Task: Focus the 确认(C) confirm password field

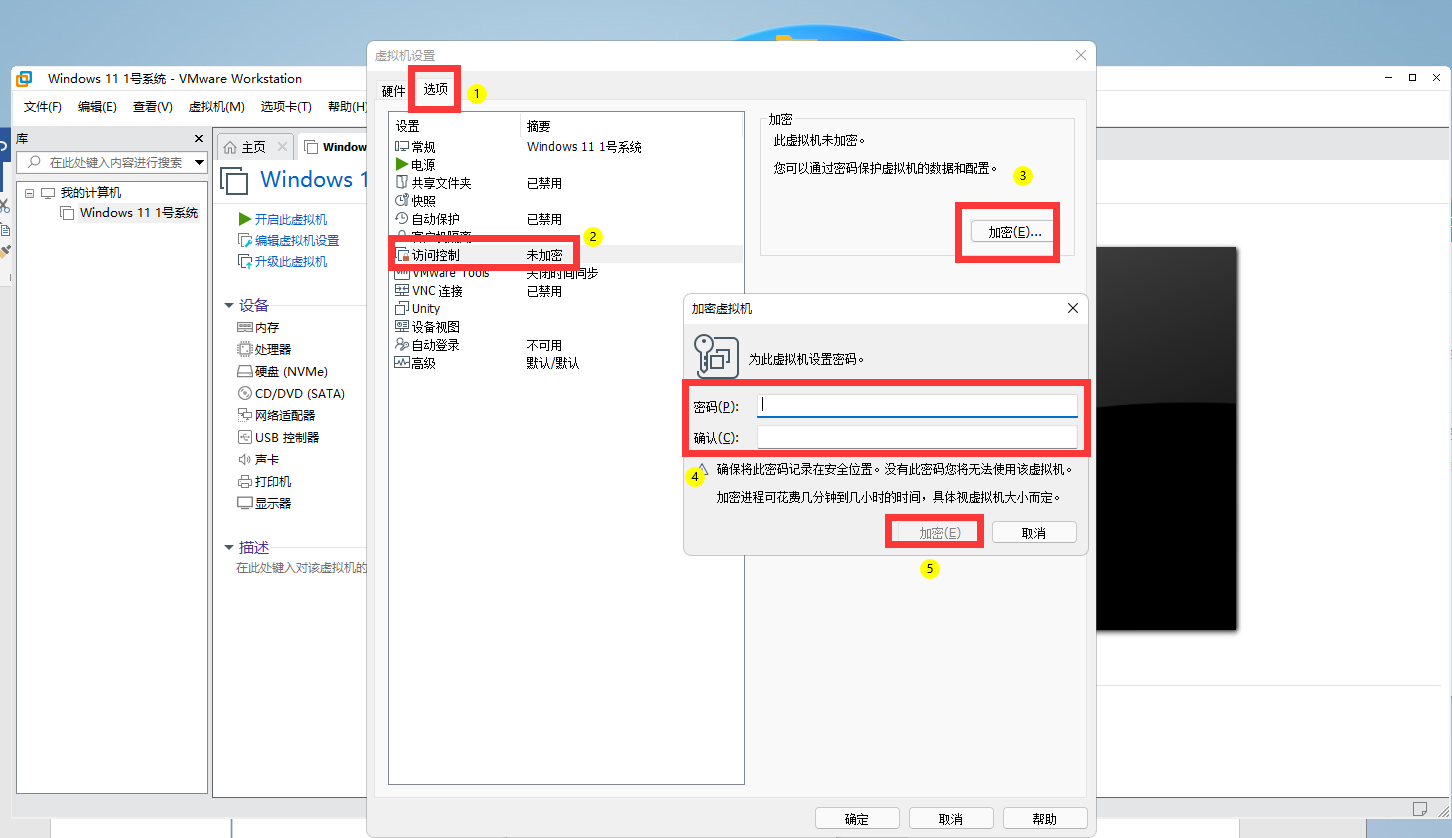Action: [917, 437]
